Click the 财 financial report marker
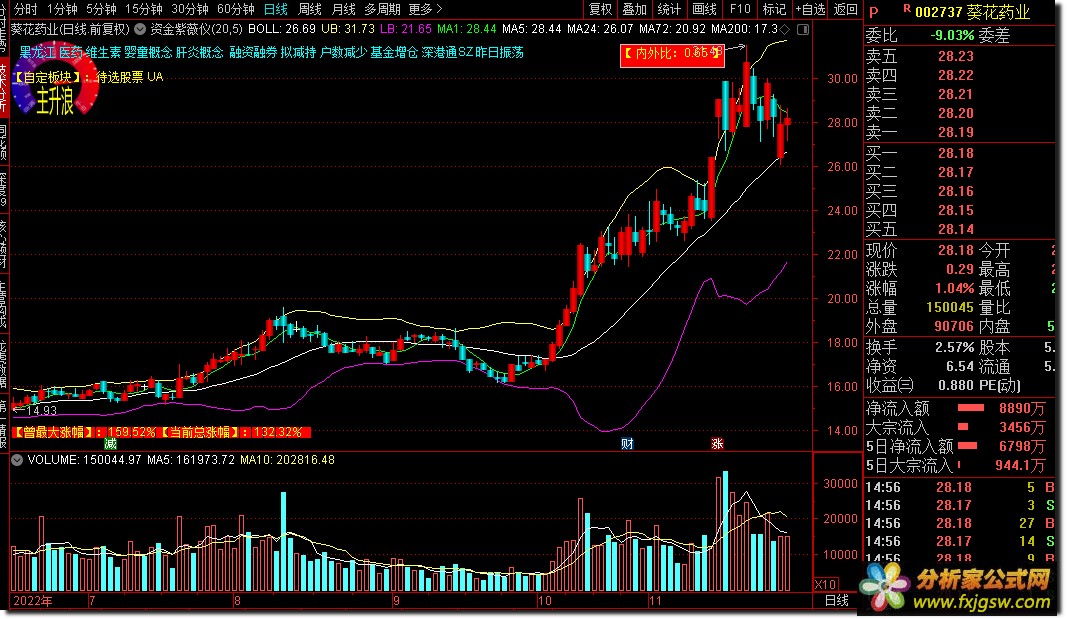The width and height of the screenshot is (1067, 619). click(x=627, y=444)
